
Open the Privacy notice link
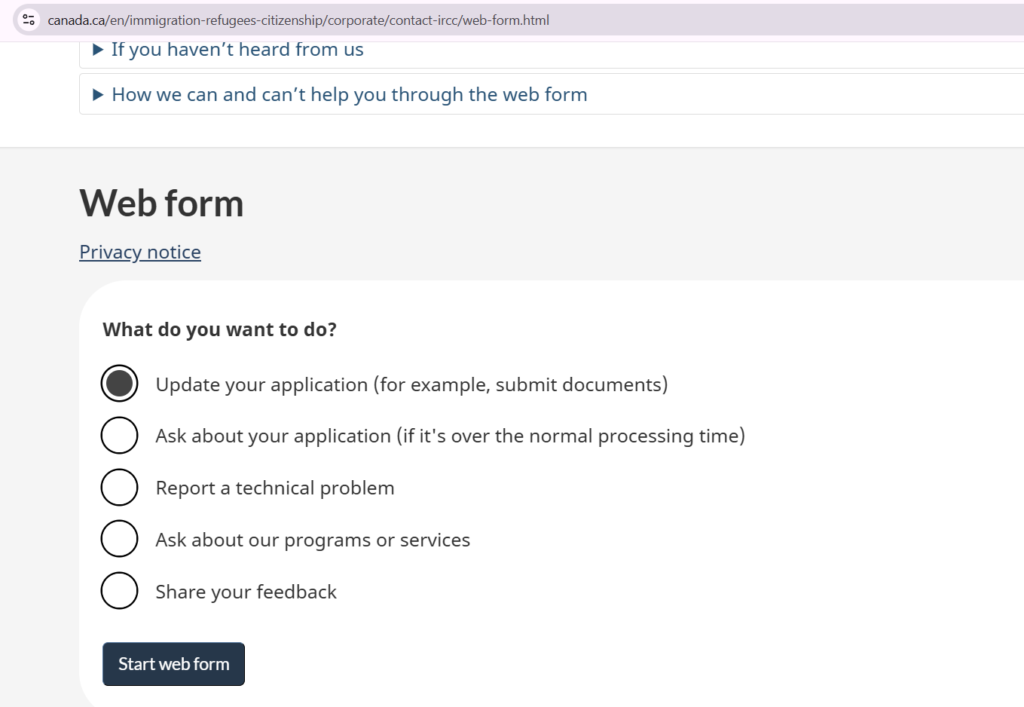point(140,252)
